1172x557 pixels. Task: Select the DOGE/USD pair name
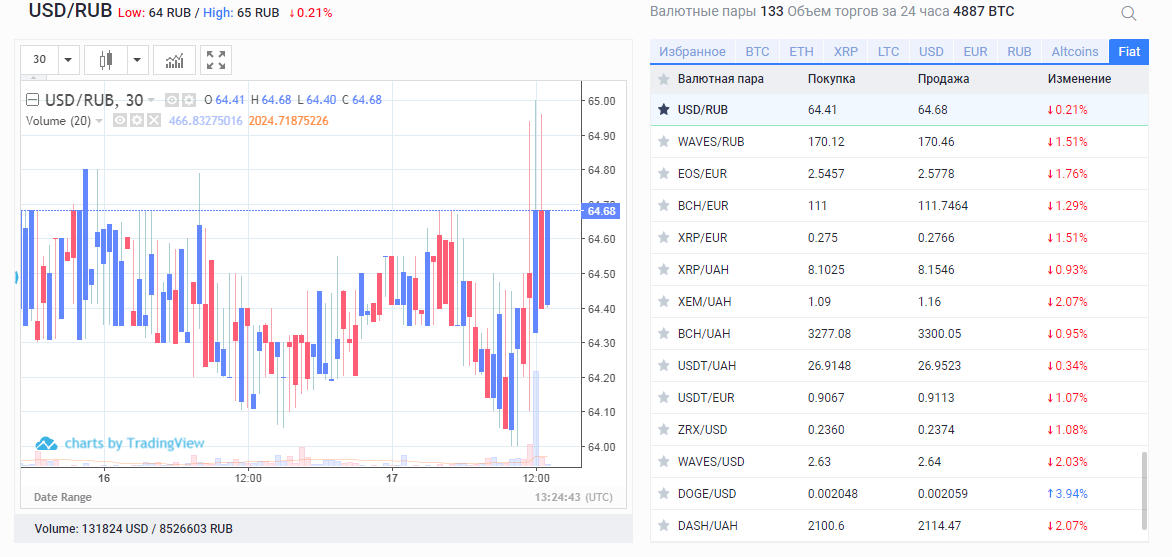(x=707, y=493)
